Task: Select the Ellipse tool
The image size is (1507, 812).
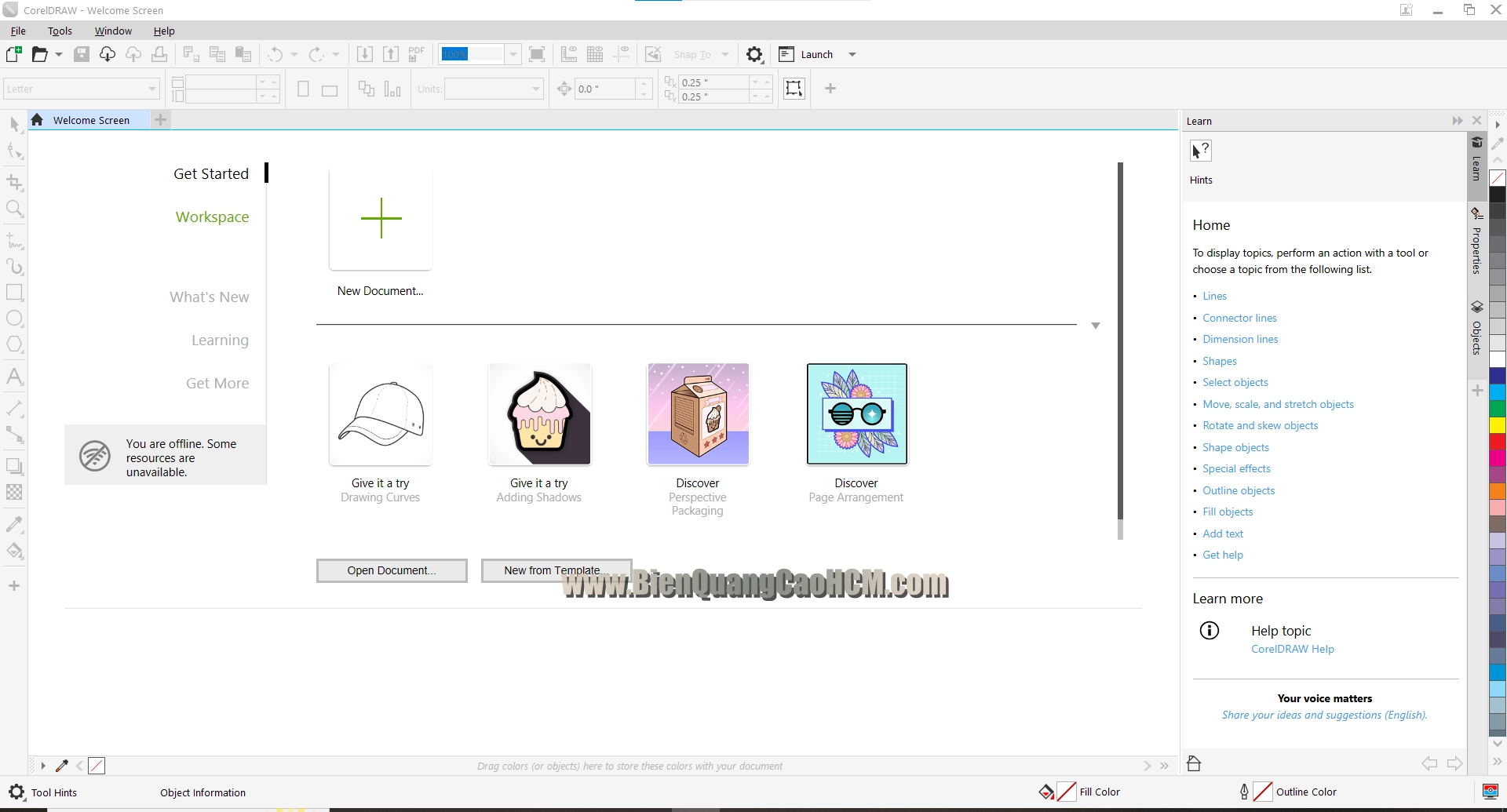Action: tap(14, 319)
